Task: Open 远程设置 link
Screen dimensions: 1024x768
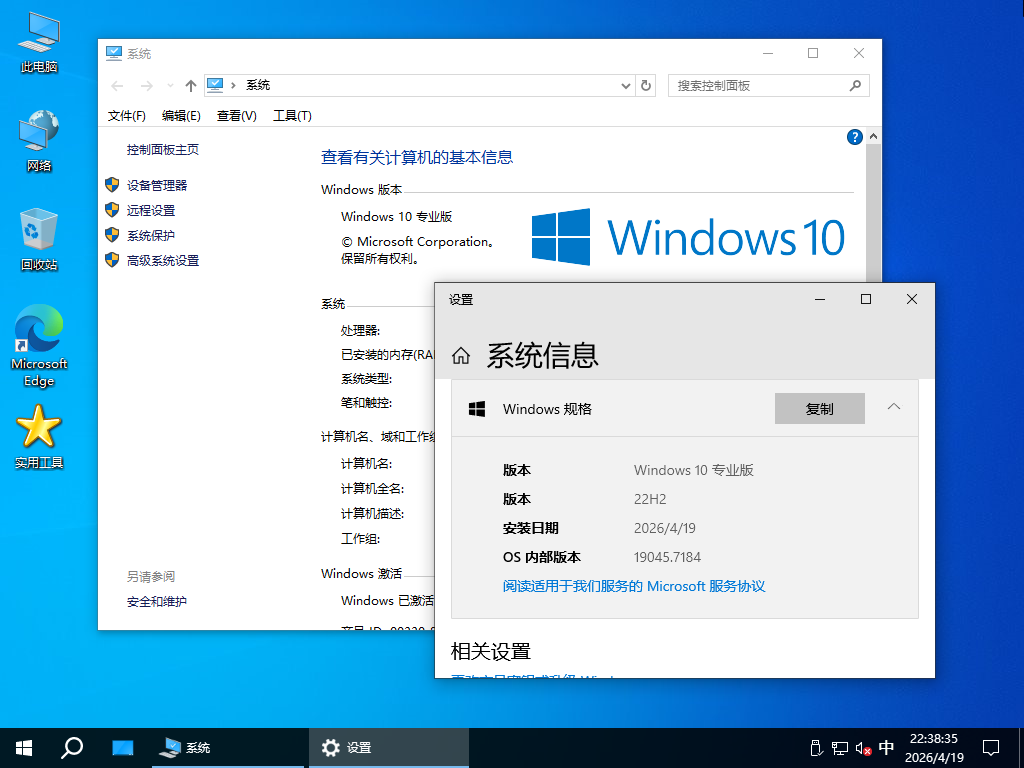Action: (151, 210)
